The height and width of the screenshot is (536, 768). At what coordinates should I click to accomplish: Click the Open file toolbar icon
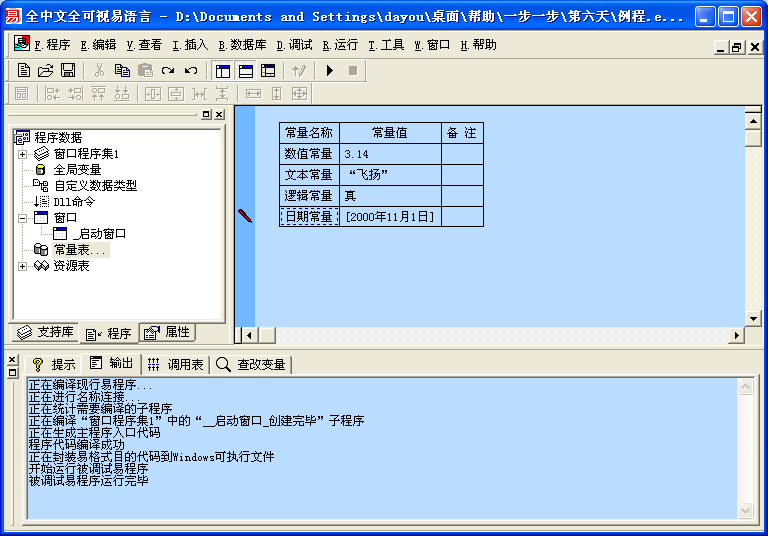tap(46, 71)
